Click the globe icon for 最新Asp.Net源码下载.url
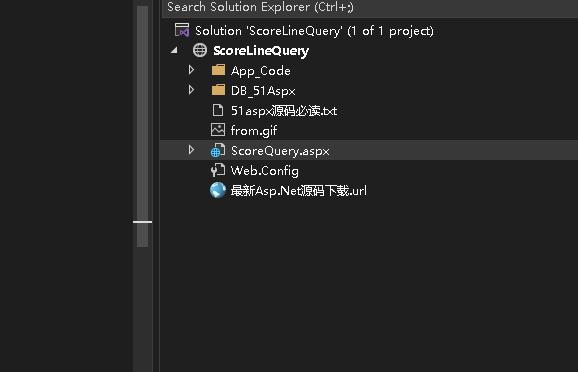The width and height of the screenshot is (578, 372). pos(218,190)
